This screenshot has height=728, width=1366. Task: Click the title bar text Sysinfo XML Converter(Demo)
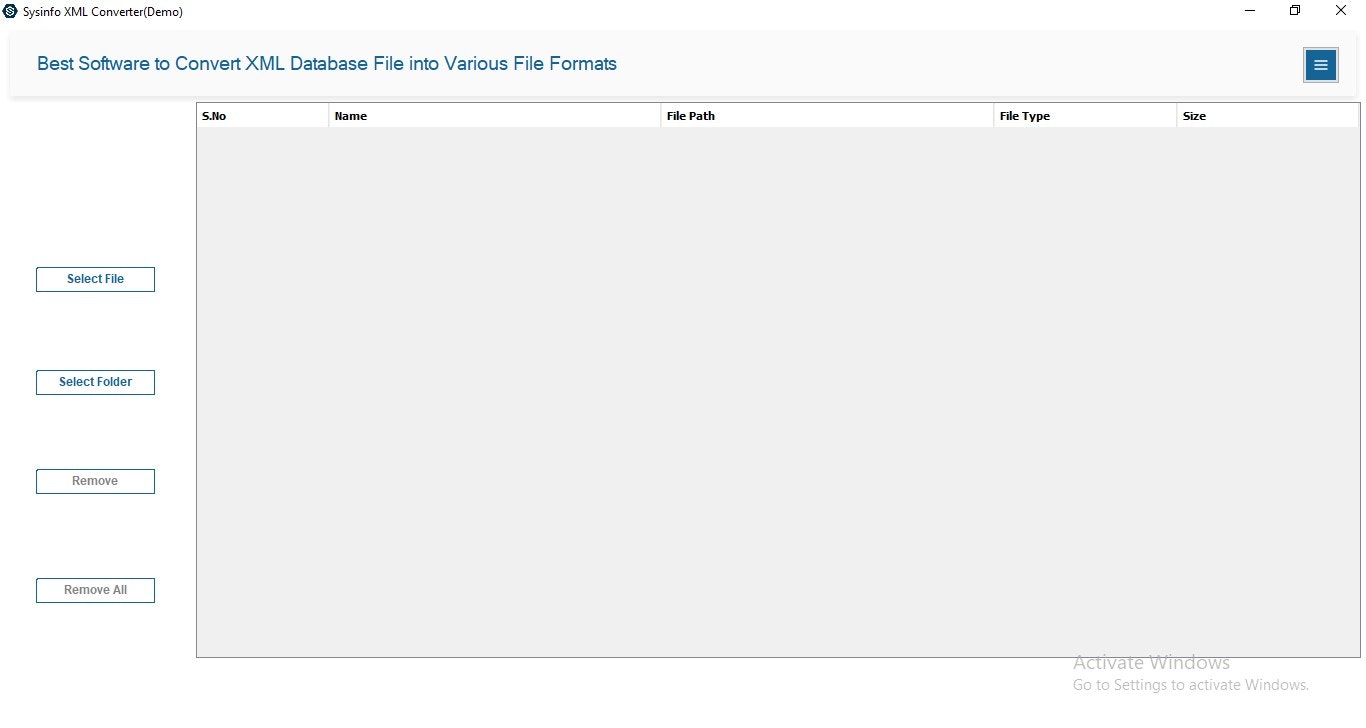[x=100, y=11]
